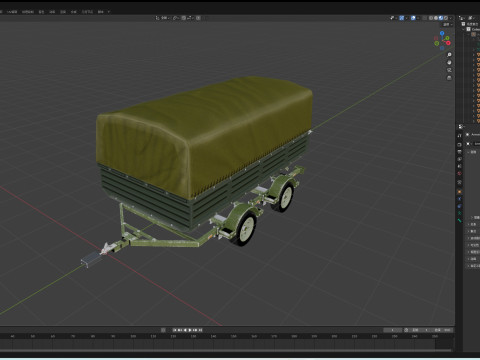Open the snapping type dropdown
480x360 pixels.
coord(190,18)
